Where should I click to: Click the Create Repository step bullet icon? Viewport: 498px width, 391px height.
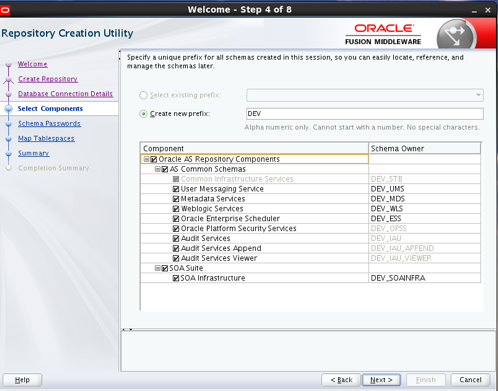click(x=9, y=79)
